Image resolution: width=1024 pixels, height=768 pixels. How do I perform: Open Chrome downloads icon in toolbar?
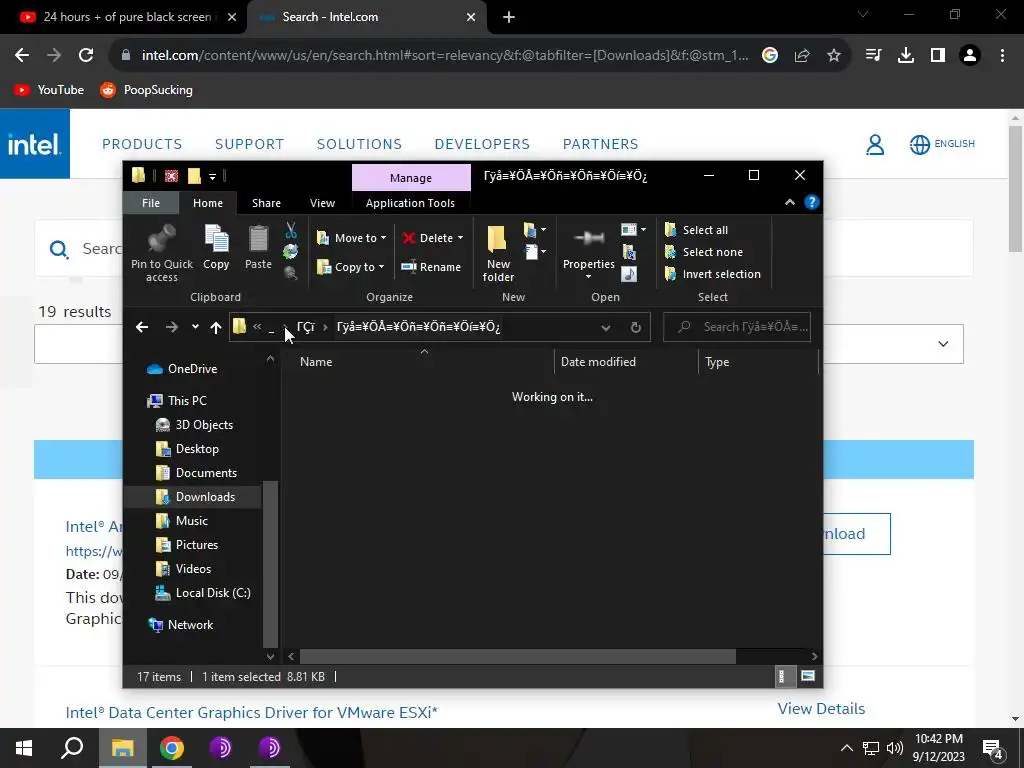click(905, 56)
